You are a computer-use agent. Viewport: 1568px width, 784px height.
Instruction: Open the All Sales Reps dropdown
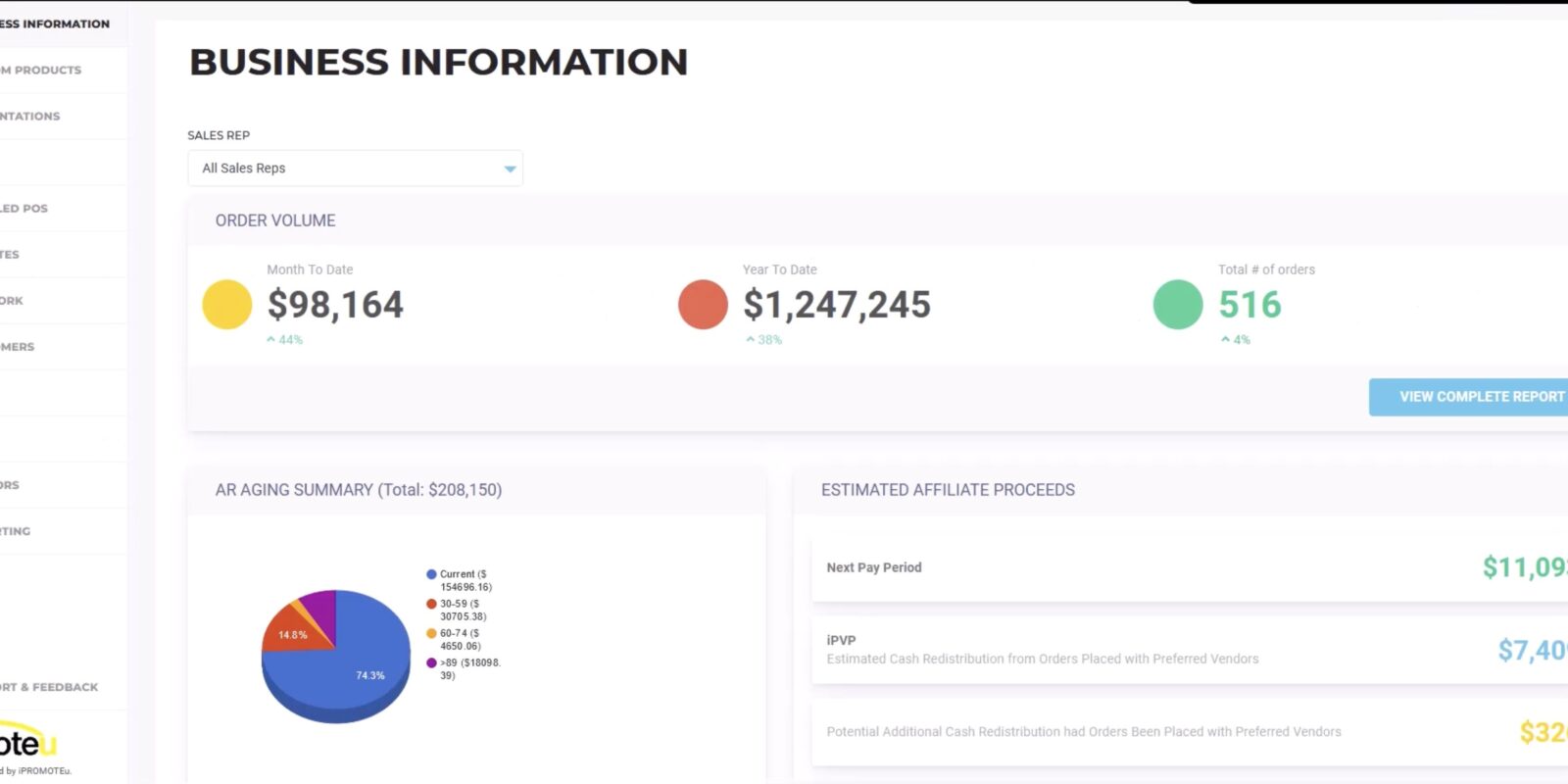[354, 169]
